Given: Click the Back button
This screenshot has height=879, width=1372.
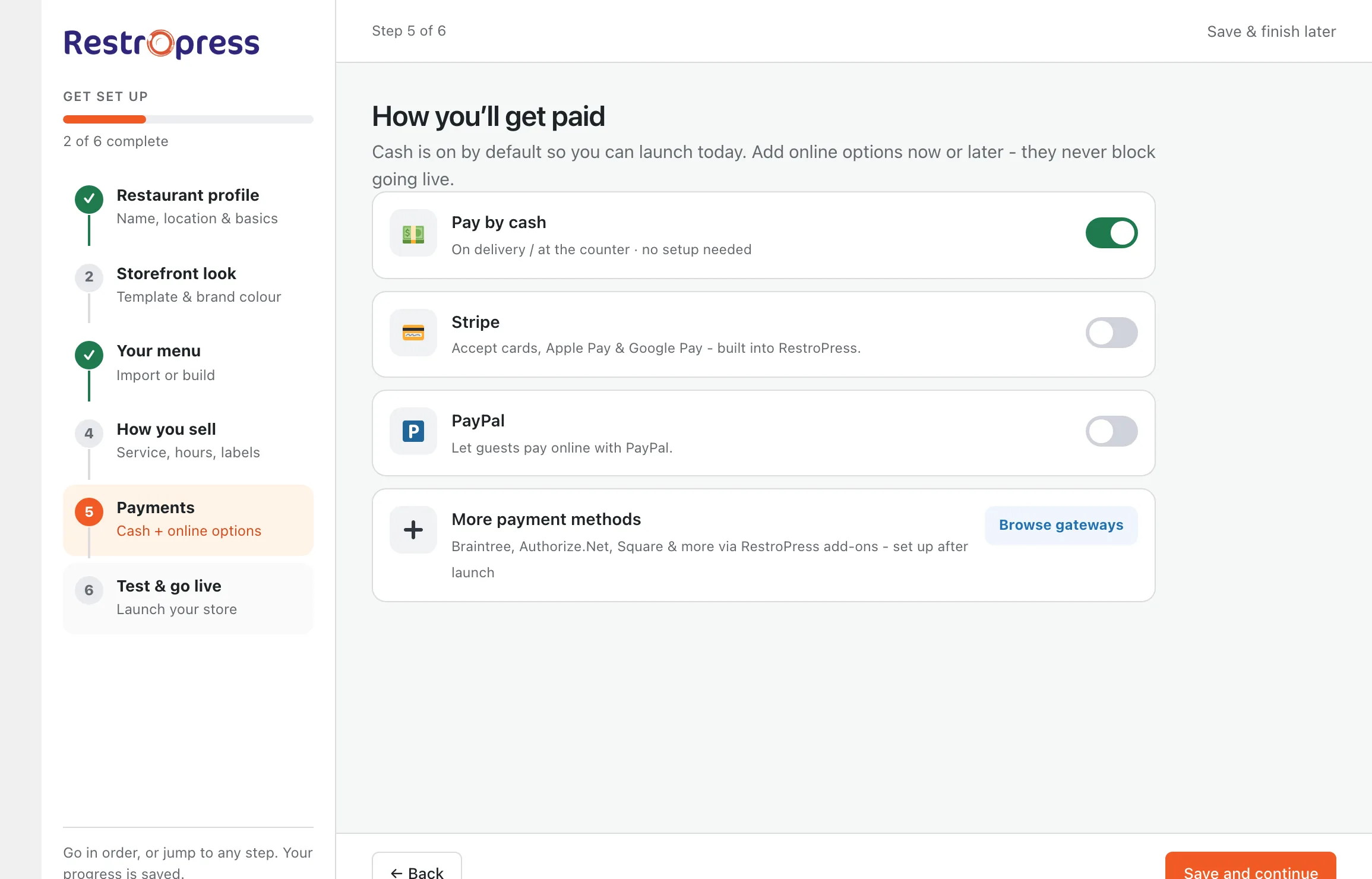Looking at the screenshot, I should coord(417,867).
